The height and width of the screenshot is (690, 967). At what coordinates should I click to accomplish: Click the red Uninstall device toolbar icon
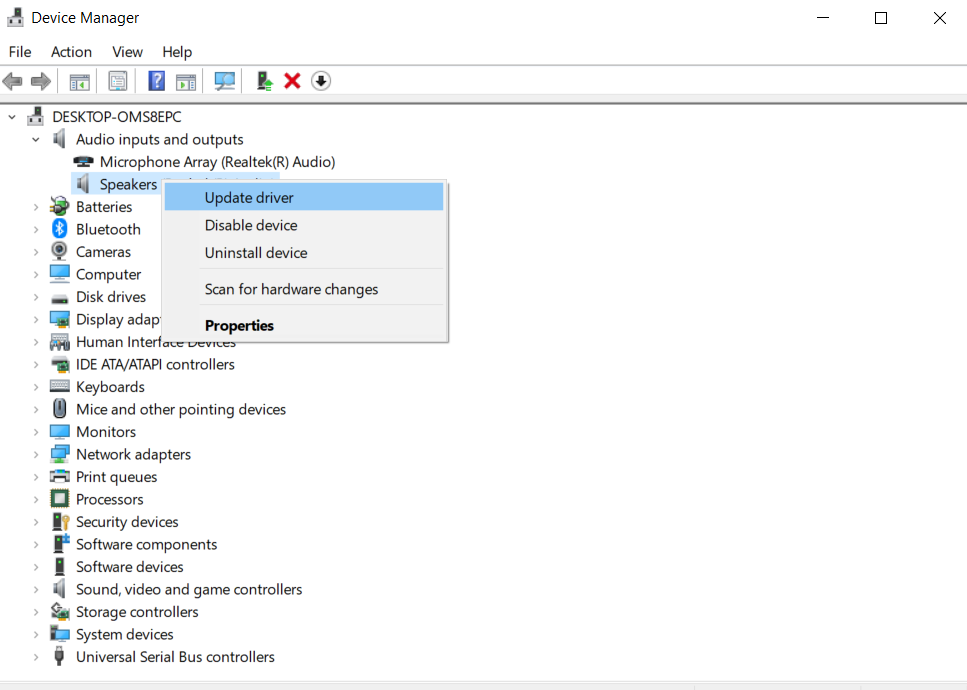point(292,81)
